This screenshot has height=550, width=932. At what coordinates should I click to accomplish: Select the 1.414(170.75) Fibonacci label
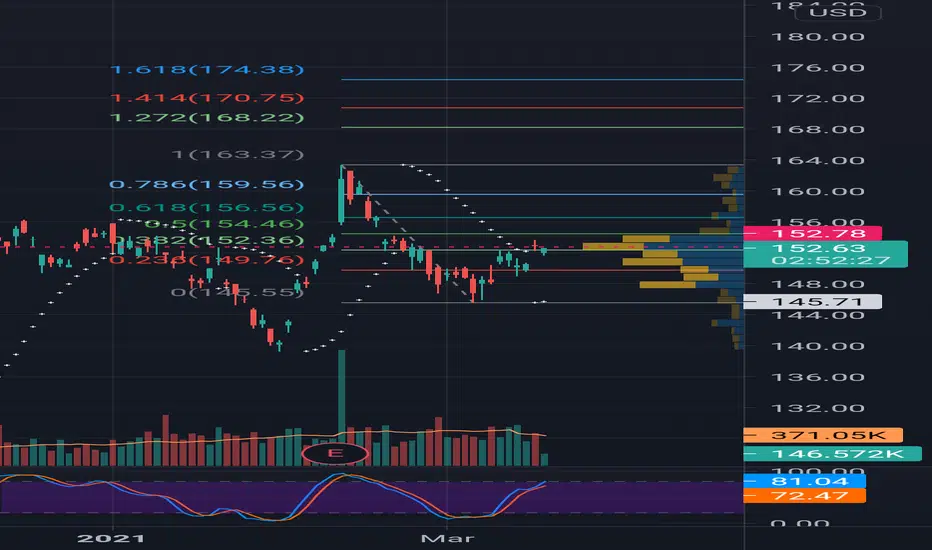(207, 98)
